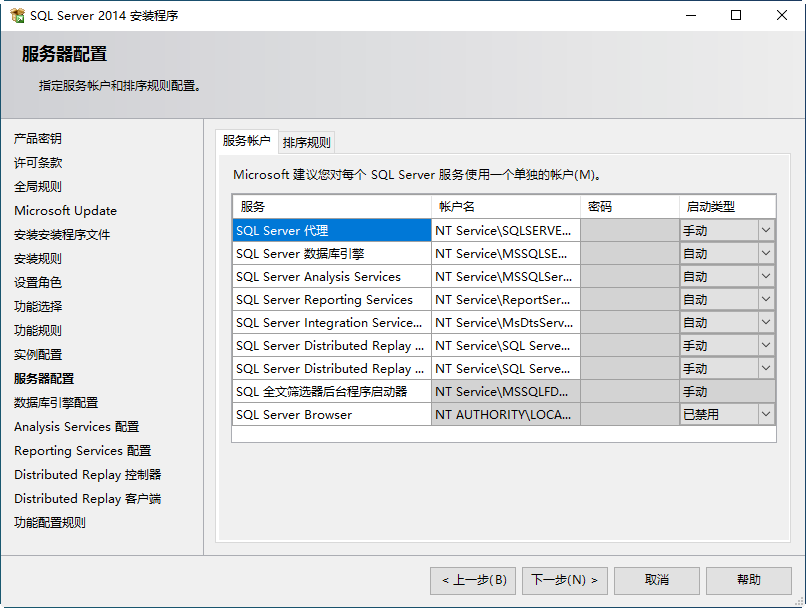
Task: Click the SQL Server setup title bar icon
Action: tap(17, 15)
